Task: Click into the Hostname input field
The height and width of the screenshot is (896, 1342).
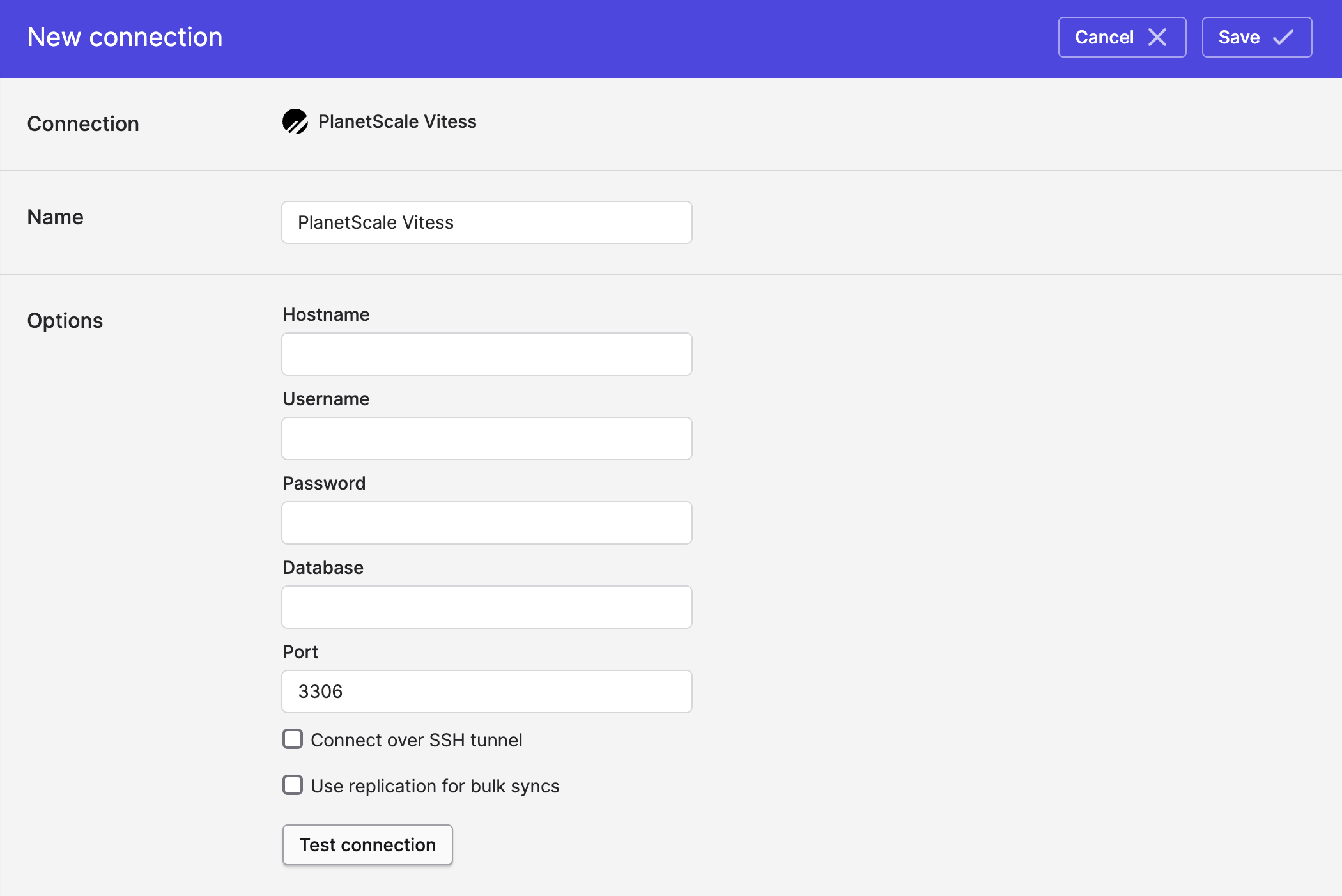Action: point(487,354)
